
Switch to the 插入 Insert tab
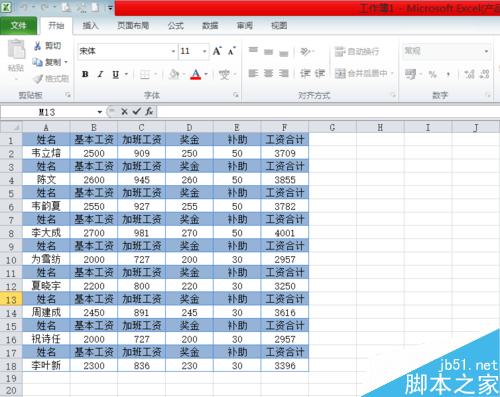tap(90, 26)
